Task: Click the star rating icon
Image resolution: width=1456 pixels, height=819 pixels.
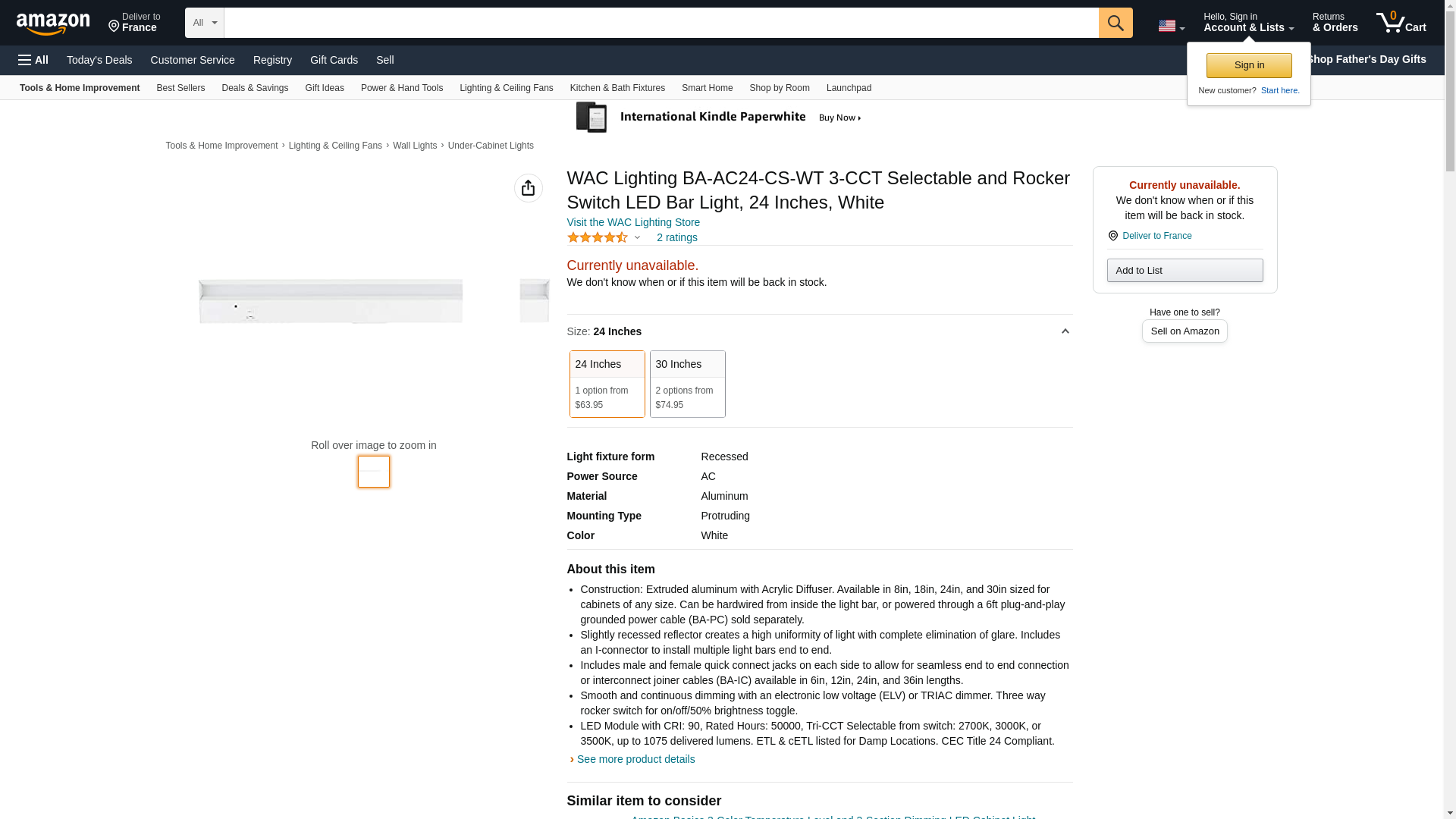Action: [x=598, y=237]
